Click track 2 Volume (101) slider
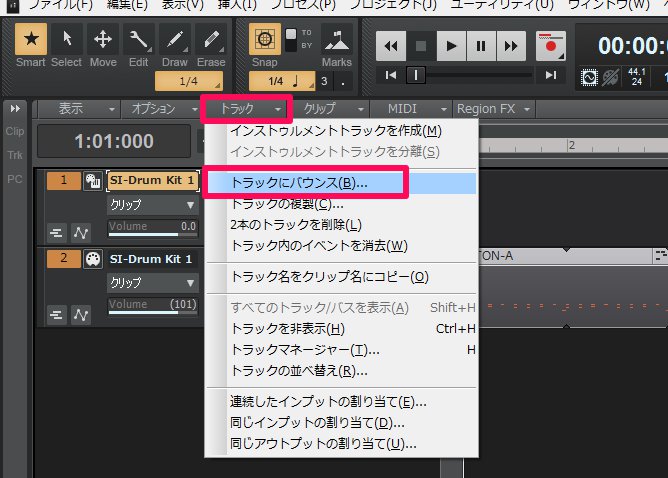Screen dimensions: 668x478 pyautogui.click(x=153, y=306)
